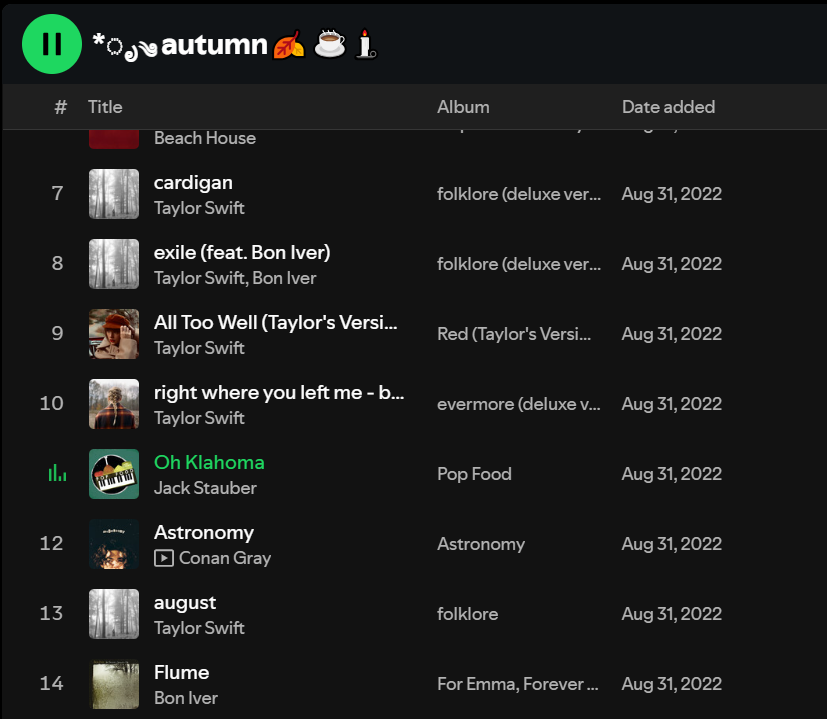Sort by the Album column header
Screen dimensions: 827x719
coord(463,107)
